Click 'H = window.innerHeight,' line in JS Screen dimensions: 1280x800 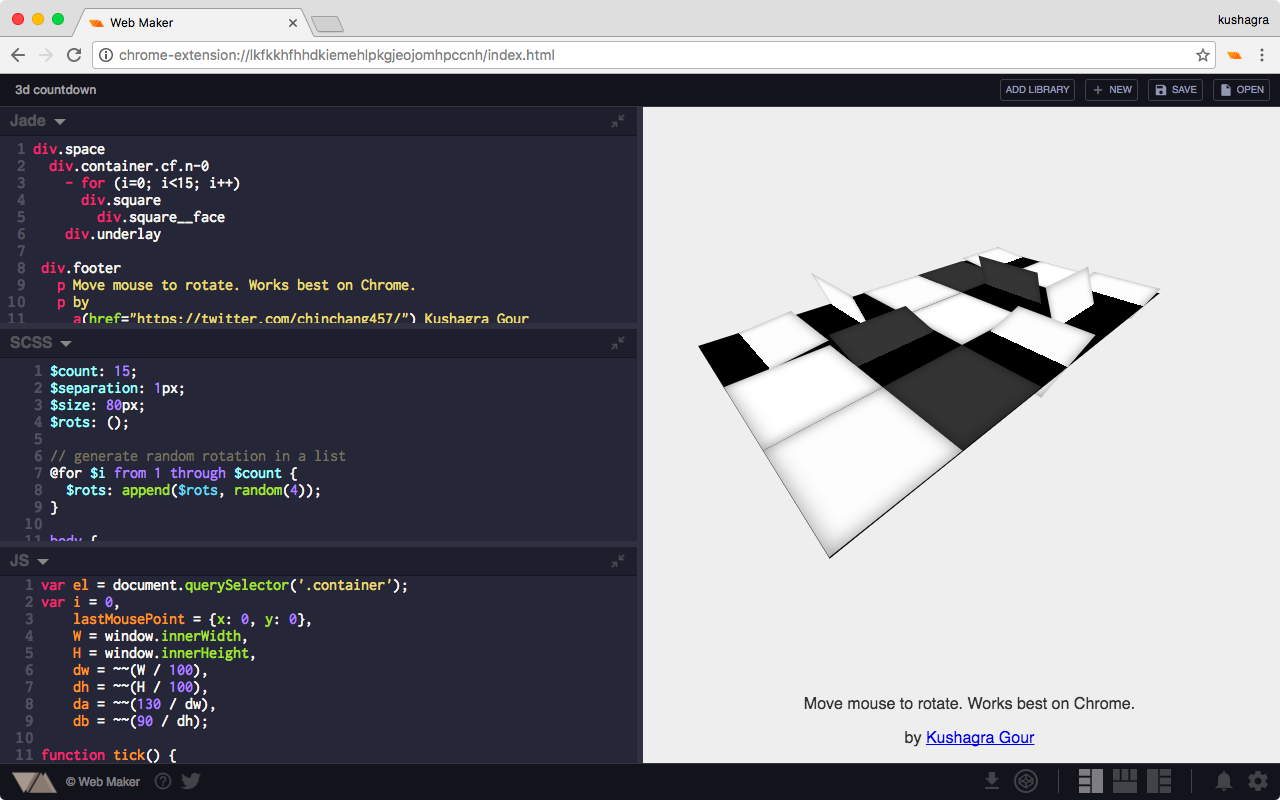tap(164, 653)
